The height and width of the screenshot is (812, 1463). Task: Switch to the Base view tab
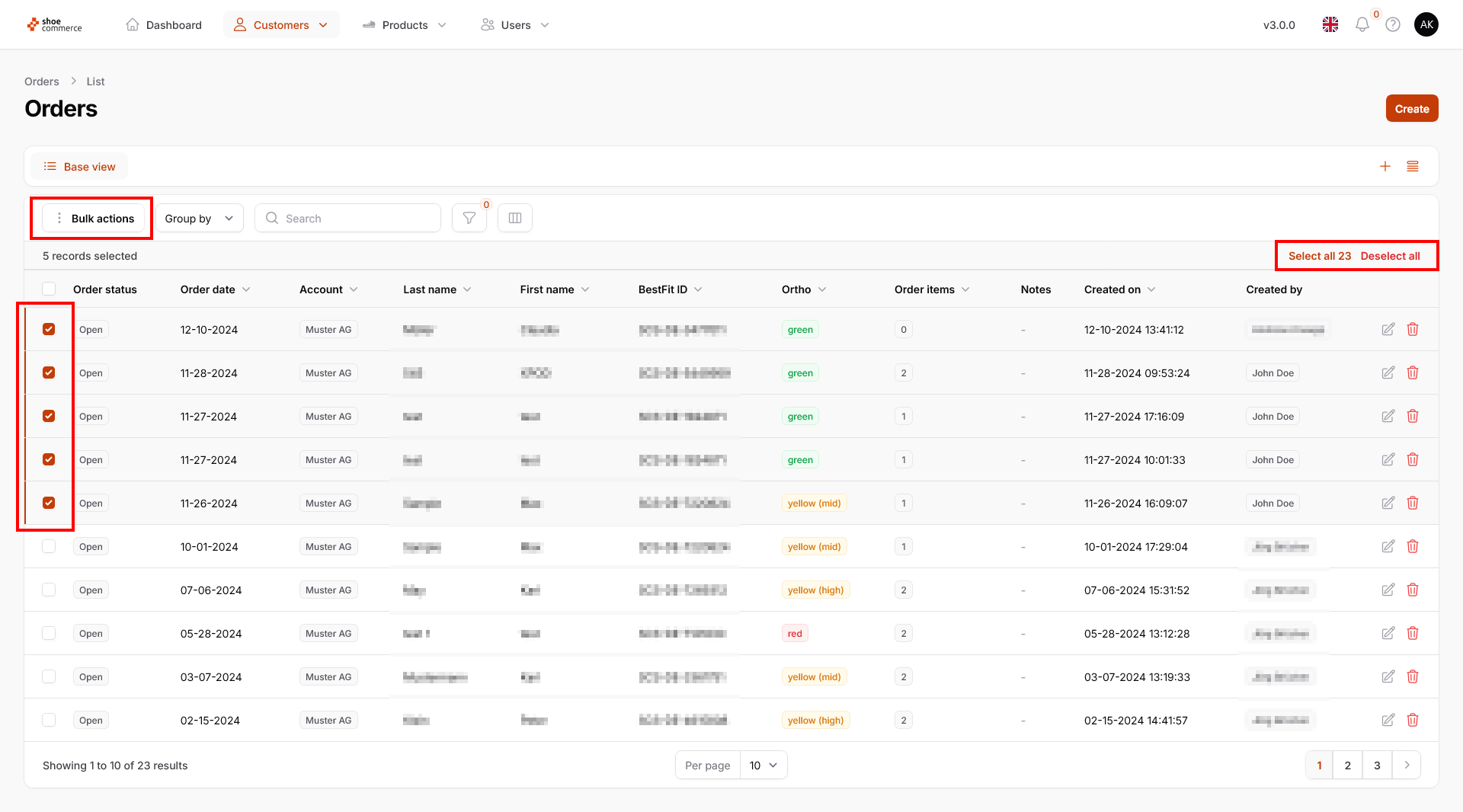(x=79, y=167)
